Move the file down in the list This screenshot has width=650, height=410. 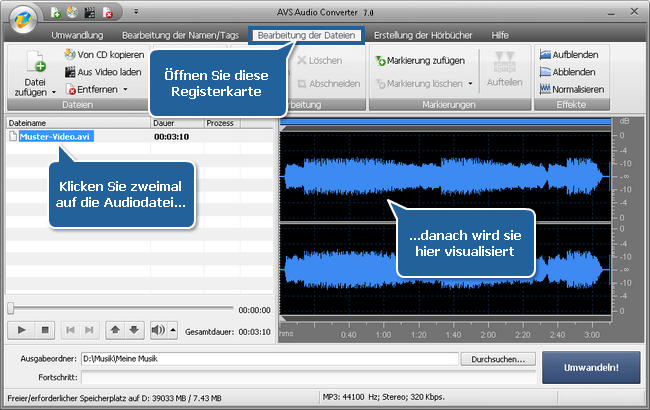tap(134, 330)
